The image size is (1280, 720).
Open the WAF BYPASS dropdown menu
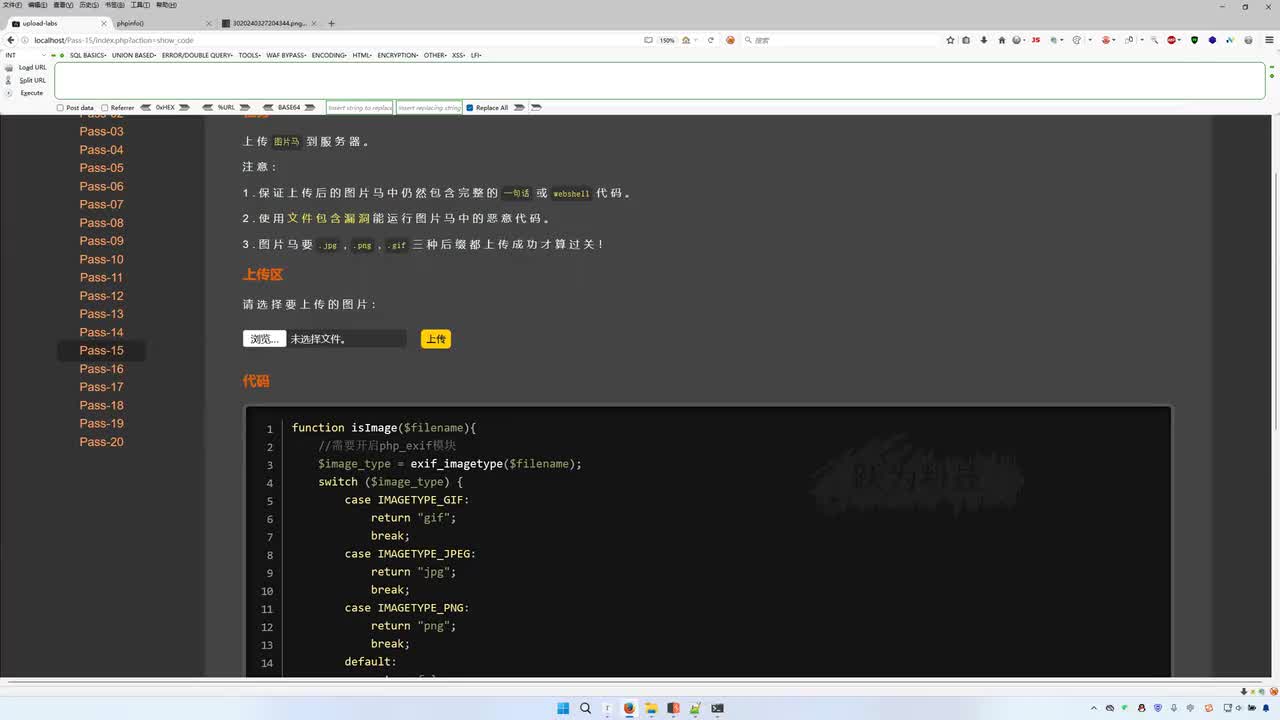[287, 55]
